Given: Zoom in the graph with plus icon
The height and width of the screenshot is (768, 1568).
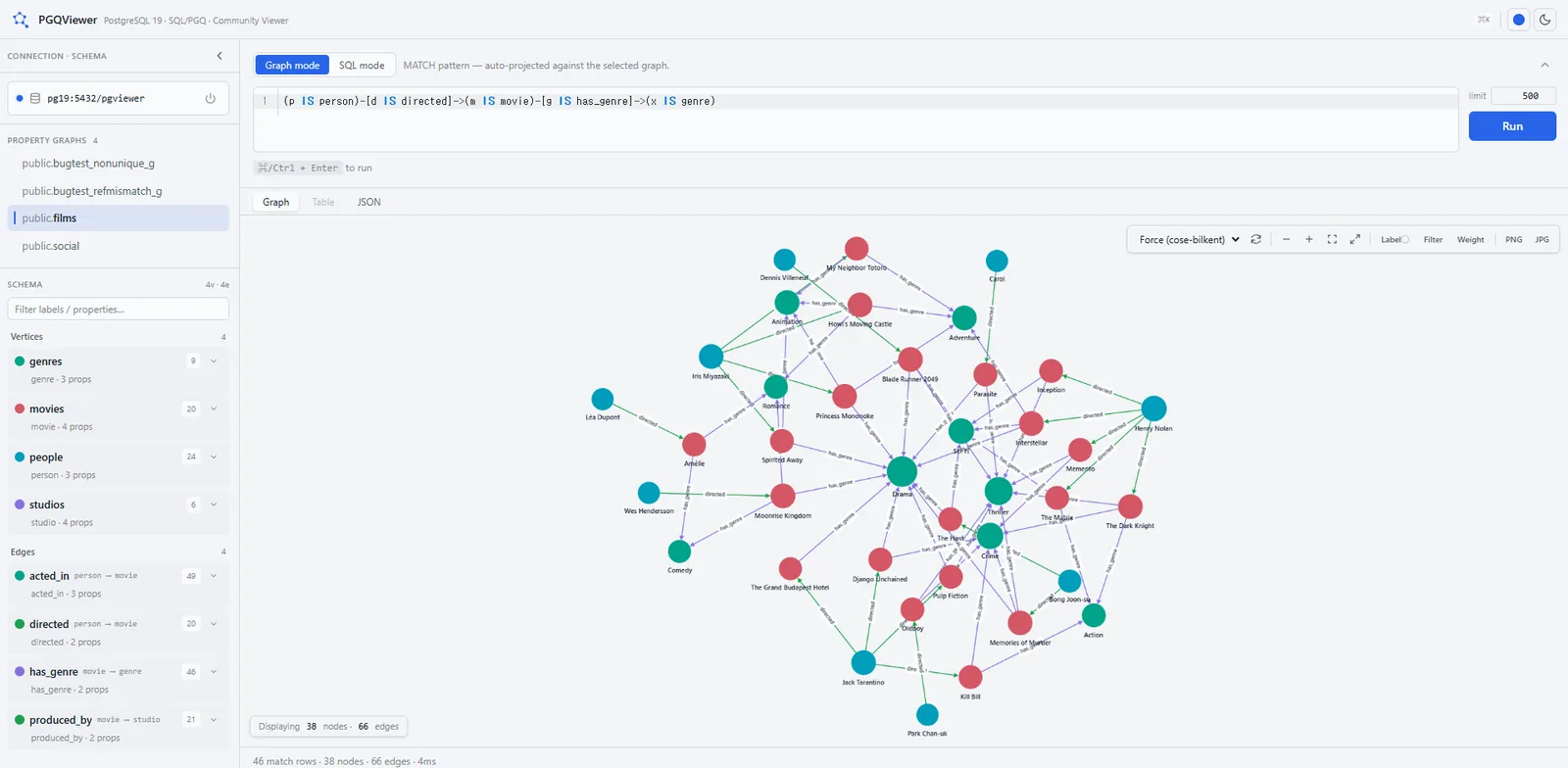Looking at the screenshot, I should pos(1308,239).
